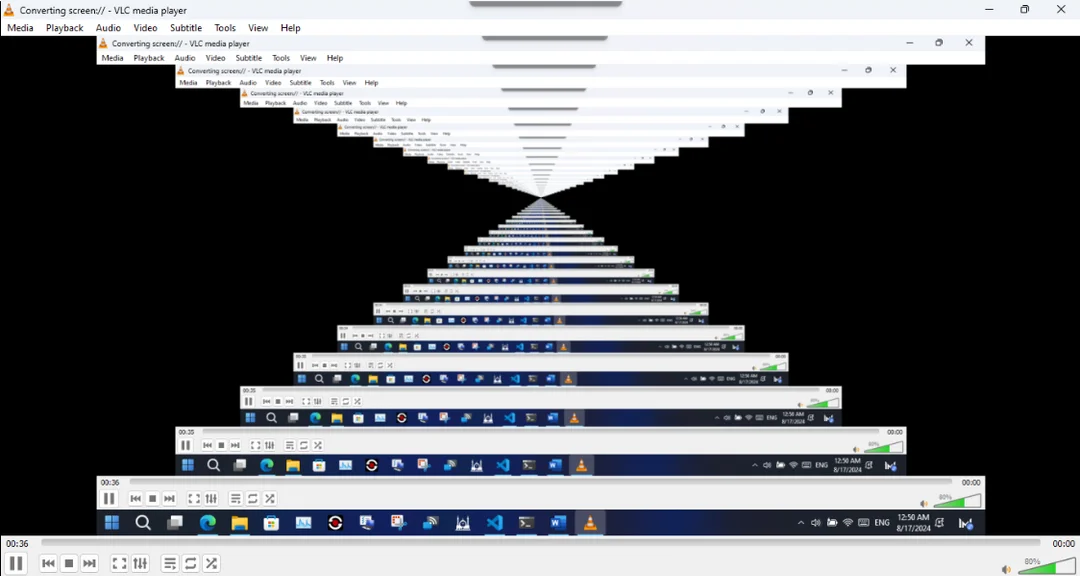Open the Media menu in the top menu bar
Screen dimensions: 1080x576
pyautogui.click(x=20, y=28)
